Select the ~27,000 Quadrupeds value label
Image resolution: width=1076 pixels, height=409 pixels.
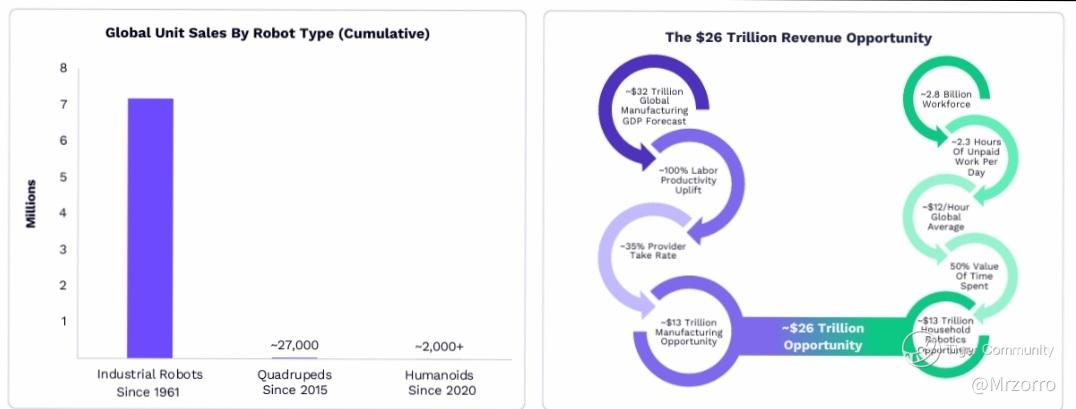(x=294, y=345)
